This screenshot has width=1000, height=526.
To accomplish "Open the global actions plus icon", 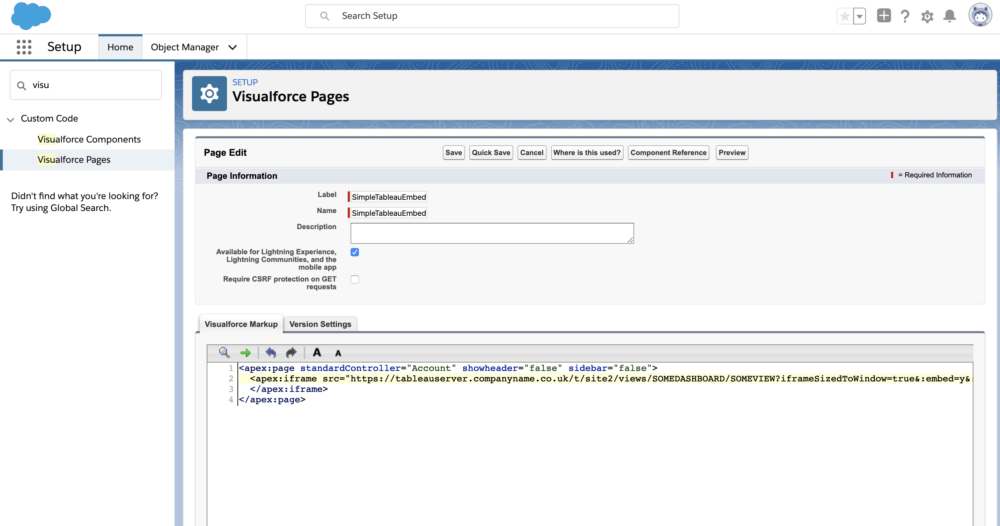I will click(883, 16).
